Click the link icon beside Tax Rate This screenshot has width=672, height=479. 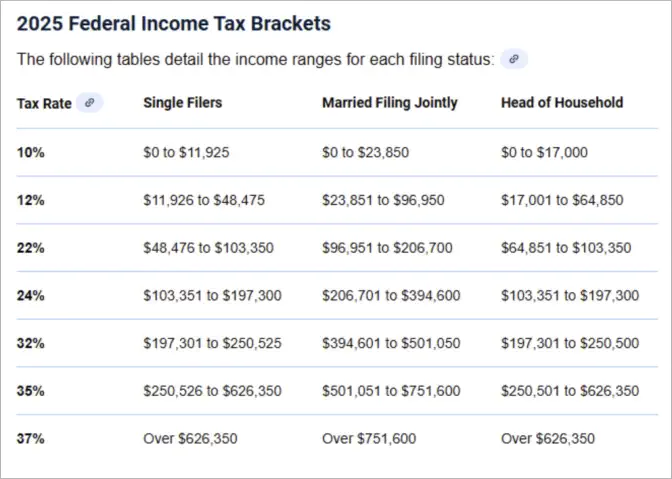(90, 102)
